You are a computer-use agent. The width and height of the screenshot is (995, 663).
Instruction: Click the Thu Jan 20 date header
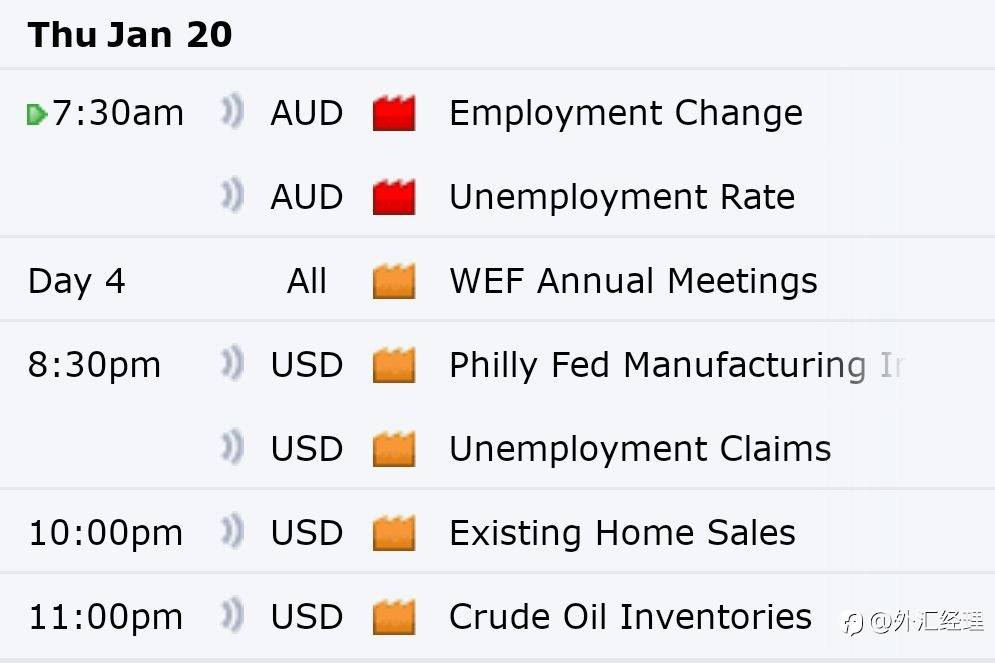(x=130, y=34)
